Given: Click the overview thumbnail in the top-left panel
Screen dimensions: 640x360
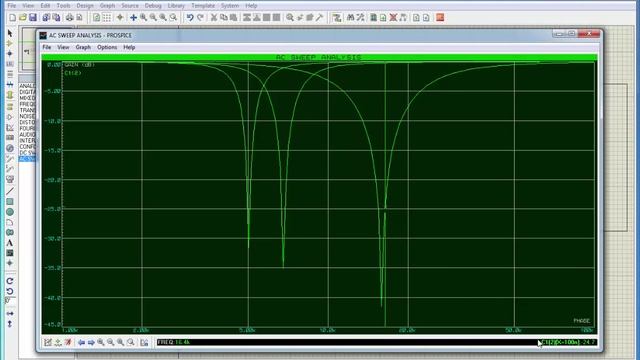Looking at the screenshot, I should (29, 50).
